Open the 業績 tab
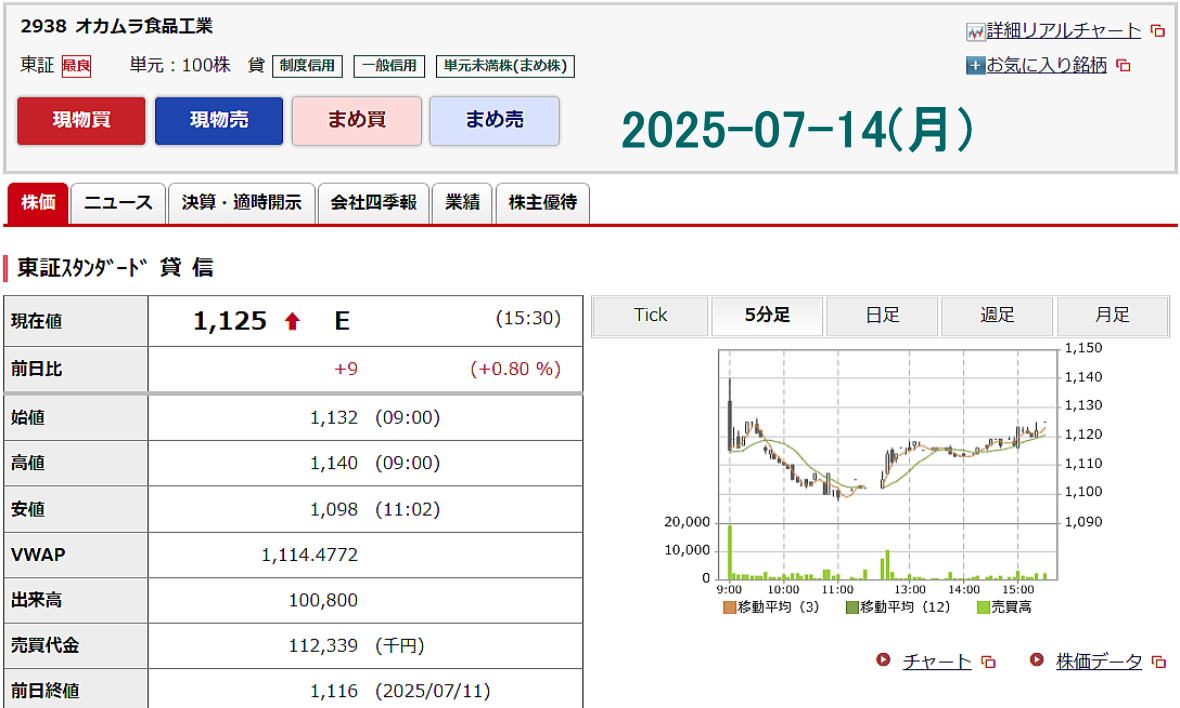This screenshot has height=708, width=1180. pos(462,203)
